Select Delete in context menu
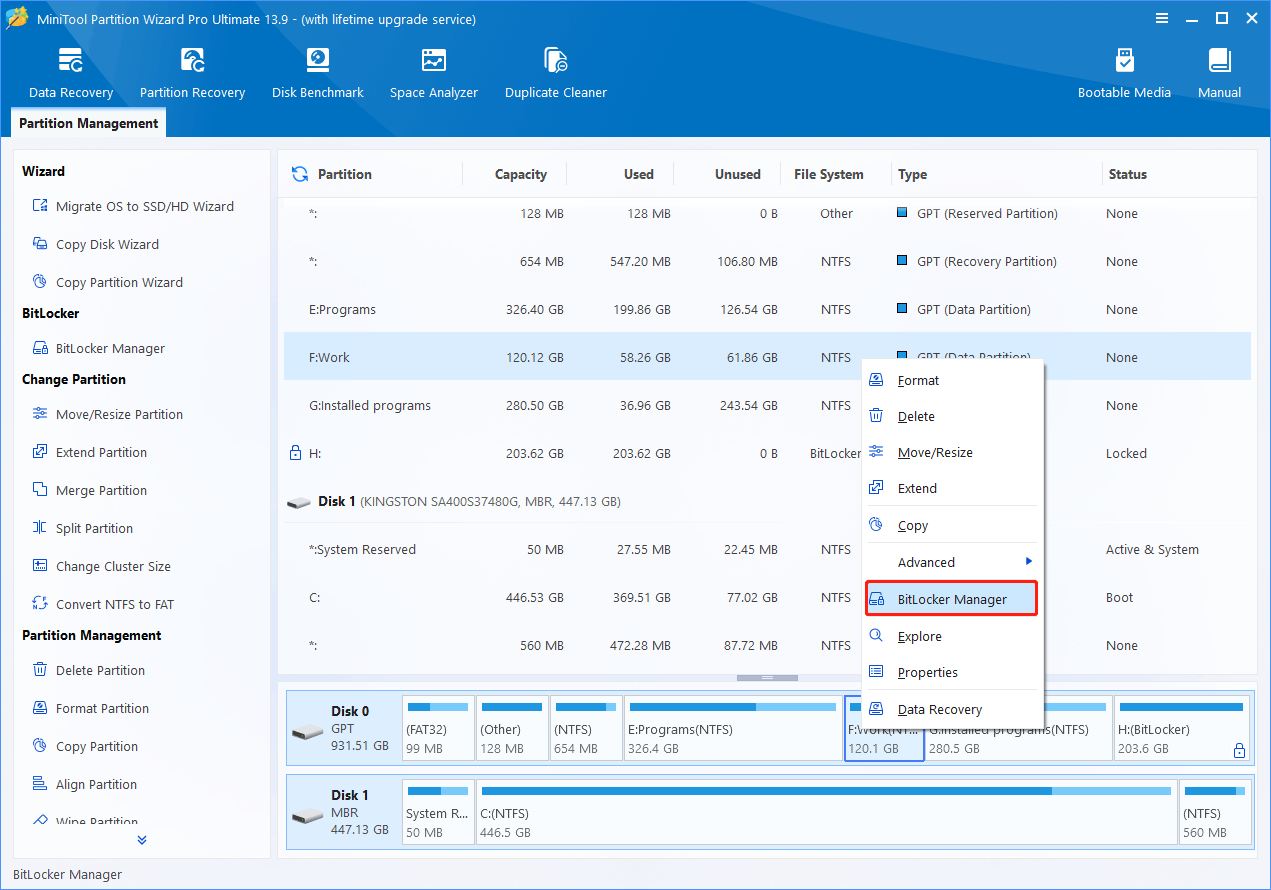This screenshot has width=1271, height=890. click(953, 416)
